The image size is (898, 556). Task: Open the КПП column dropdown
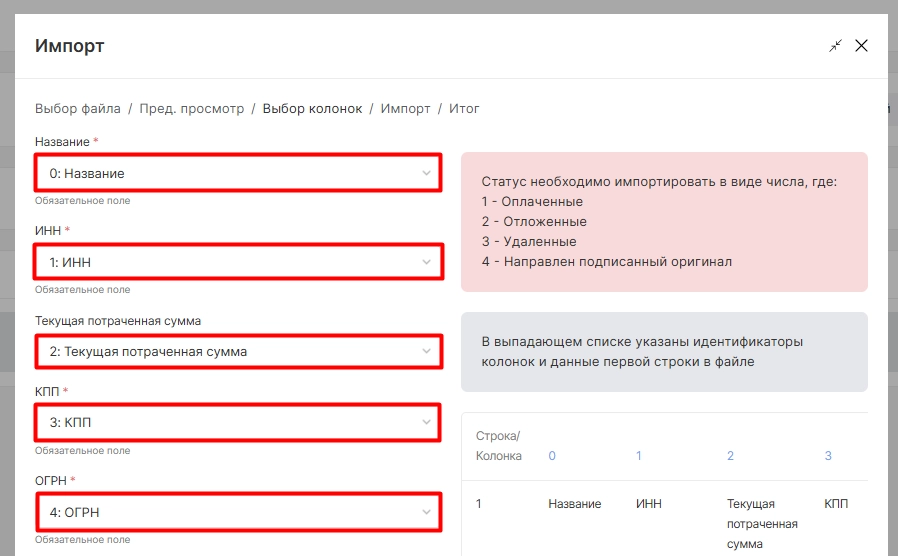click(238, 423)
